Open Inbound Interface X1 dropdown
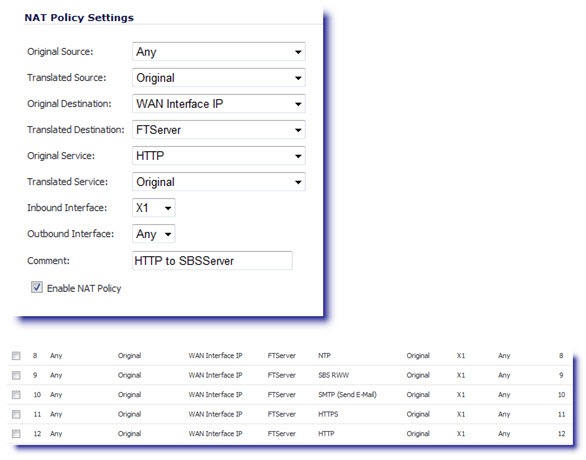The width and height of the screenshot is (586, 460). coord(154,208)
